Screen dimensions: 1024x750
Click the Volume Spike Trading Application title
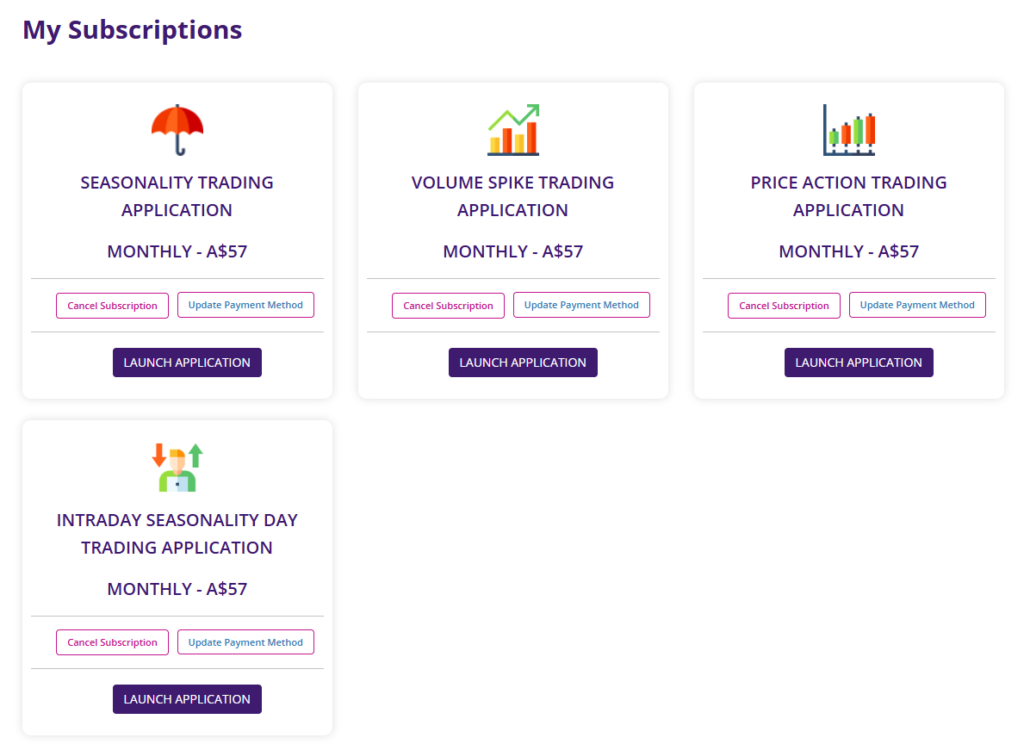tap(513, 196)
